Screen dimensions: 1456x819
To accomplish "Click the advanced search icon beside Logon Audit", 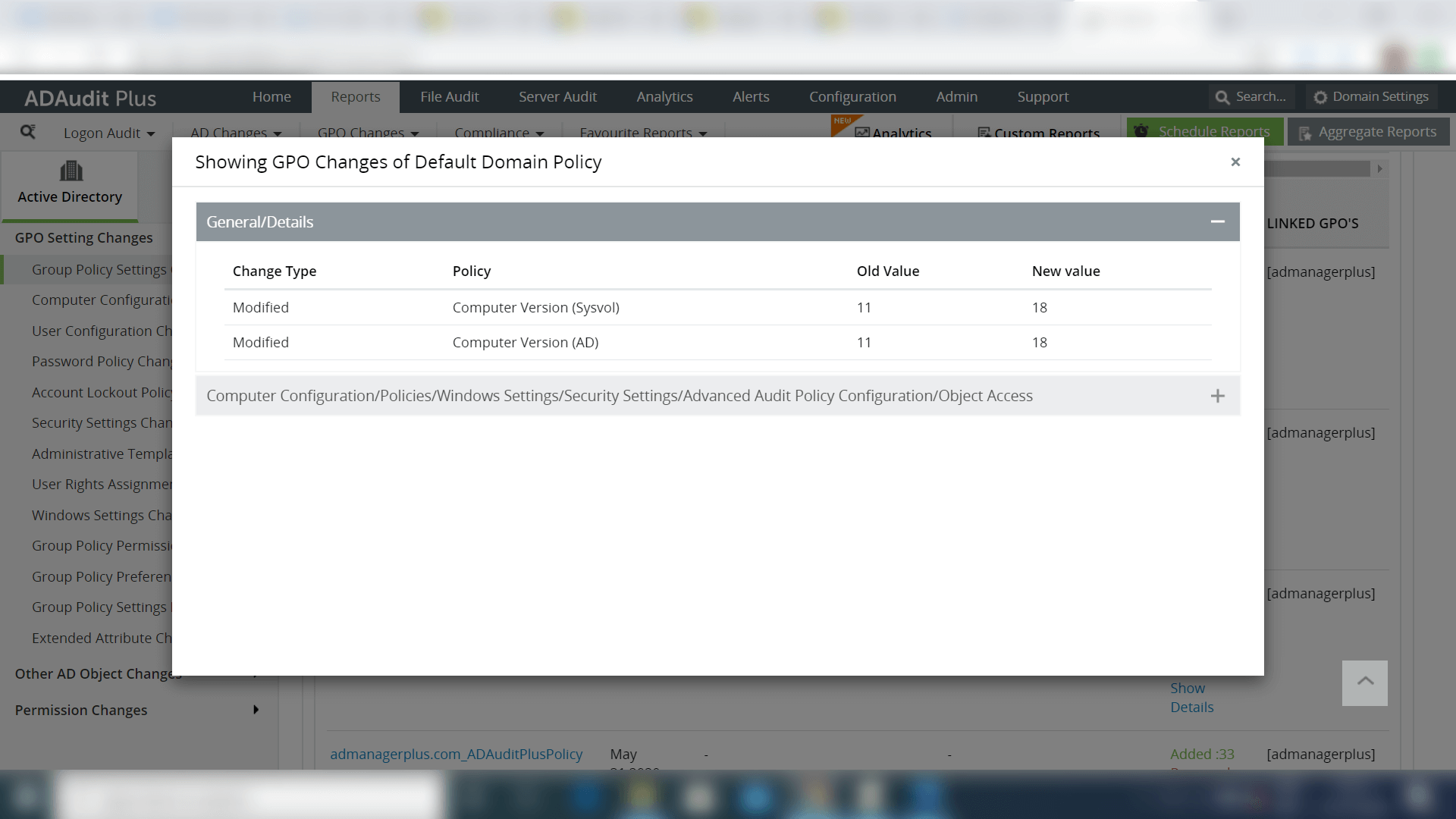I will pos(29,131).
